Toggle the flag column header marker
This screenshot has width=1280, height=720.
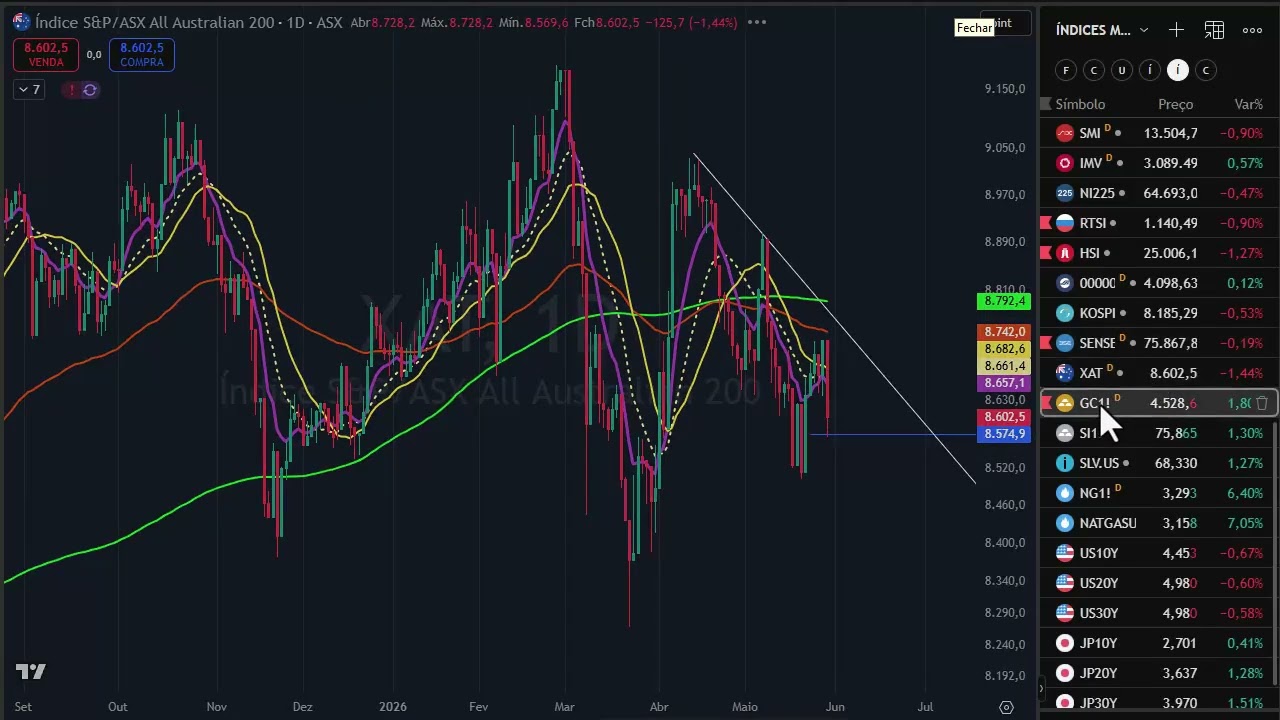click(x=1046, y=104)
